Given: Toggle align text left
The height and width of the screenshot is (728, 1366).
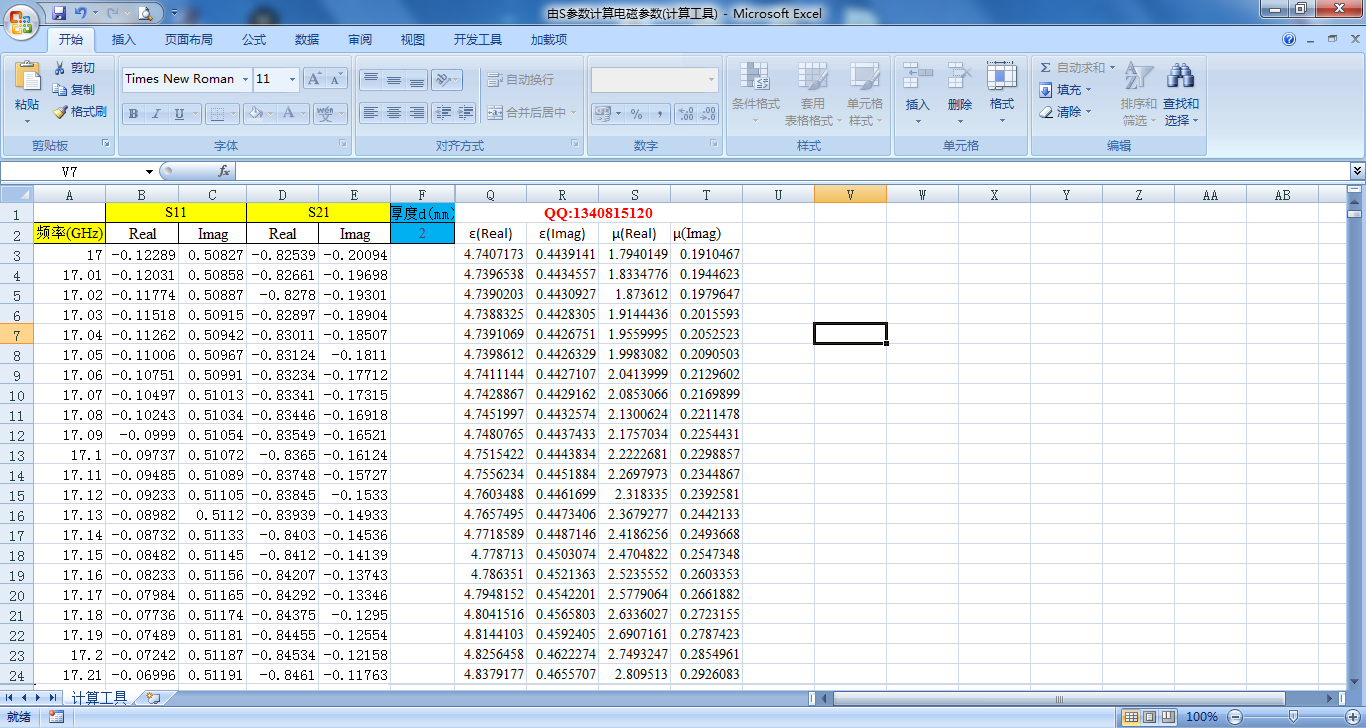Looking at the screenshot, I should [x=371, y=113].
